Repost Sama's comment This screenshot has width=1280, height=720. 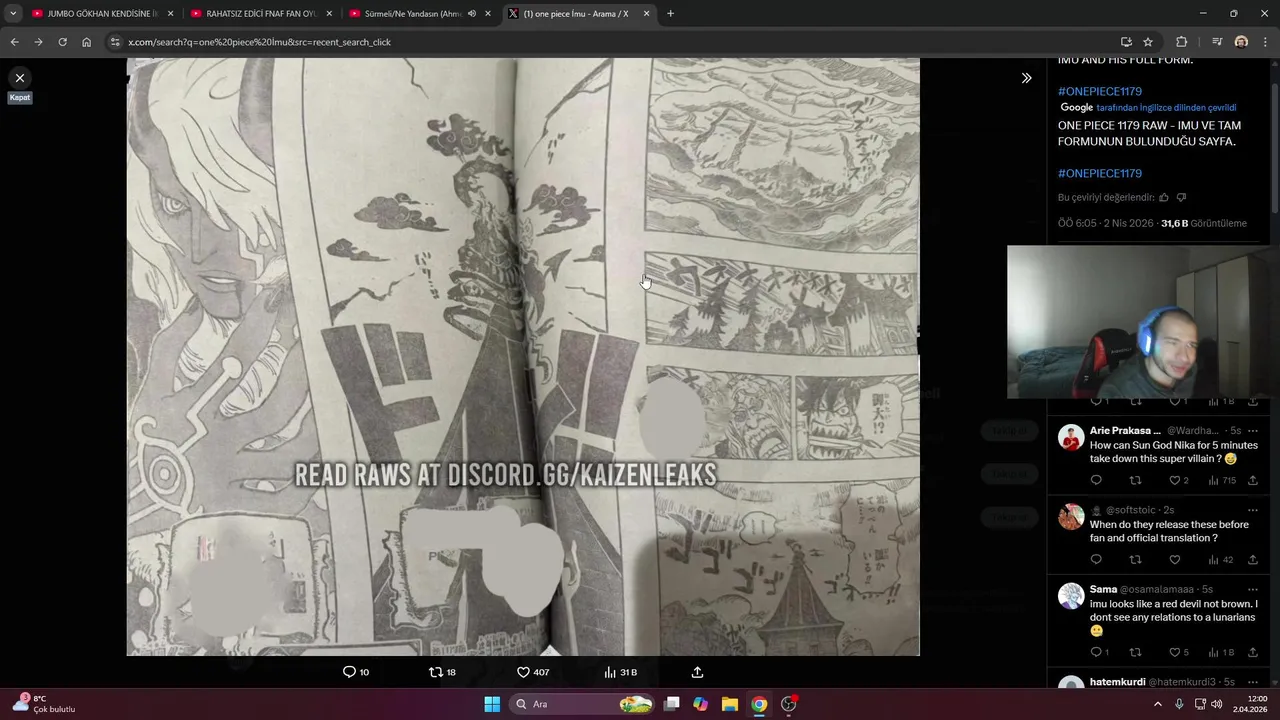(x=1135, y=652)
